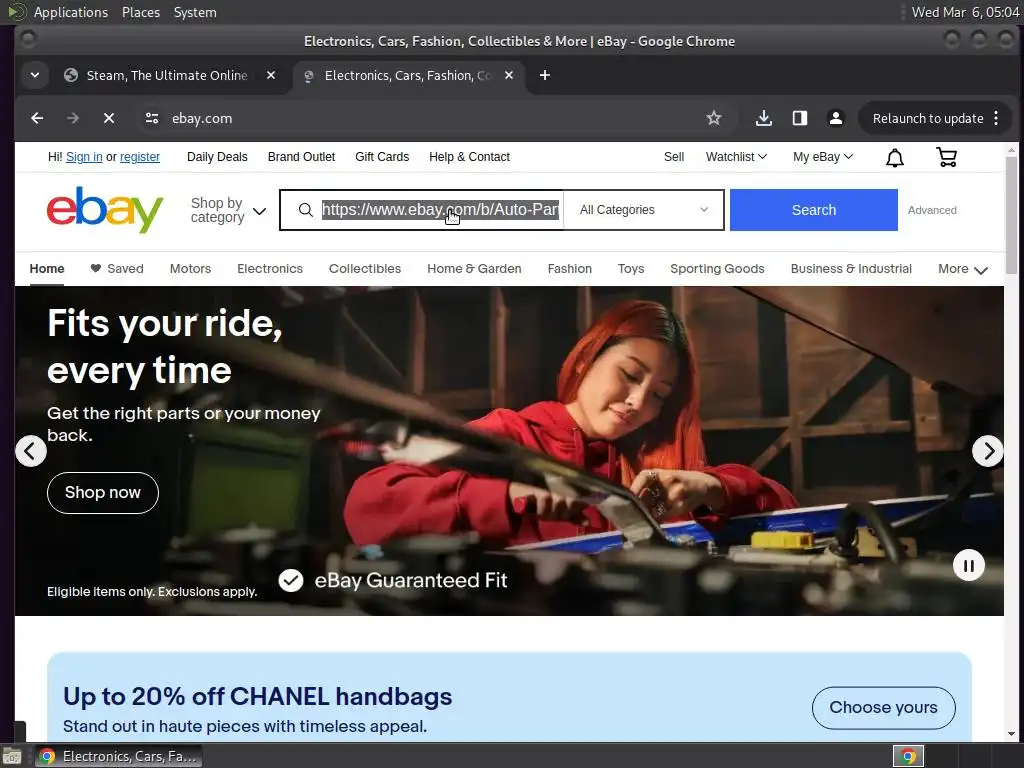Click the page vertical scrollbar
1024x768 pixels.
pos(1012,216)
